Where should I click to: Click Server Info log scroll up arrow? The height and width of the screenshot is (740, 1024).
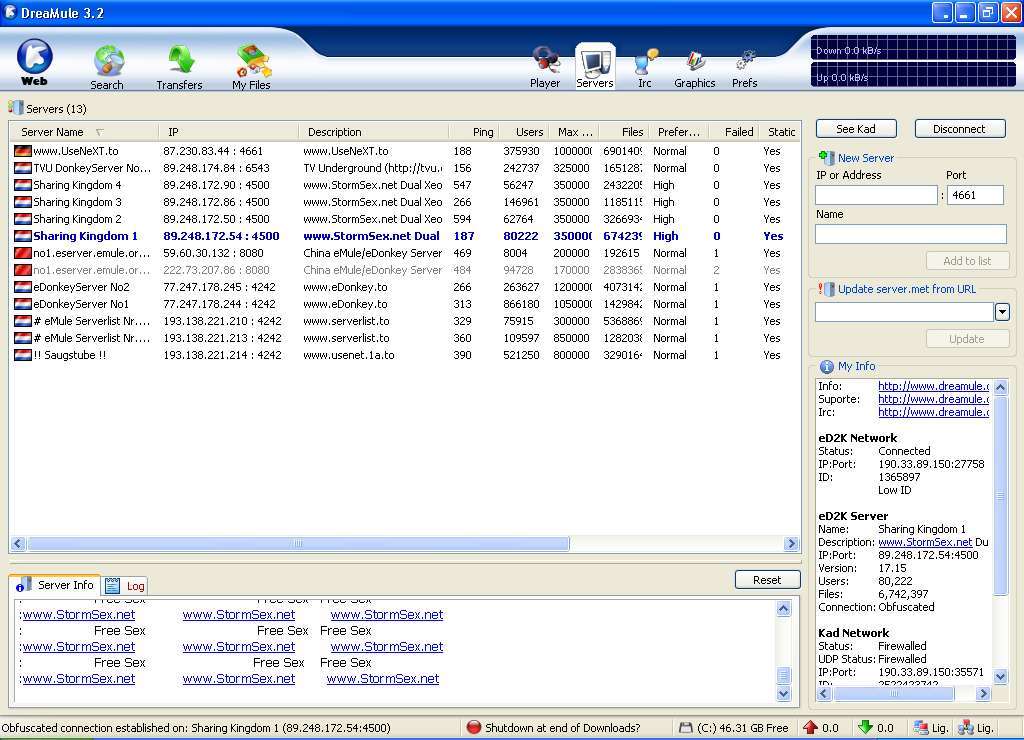784,609
